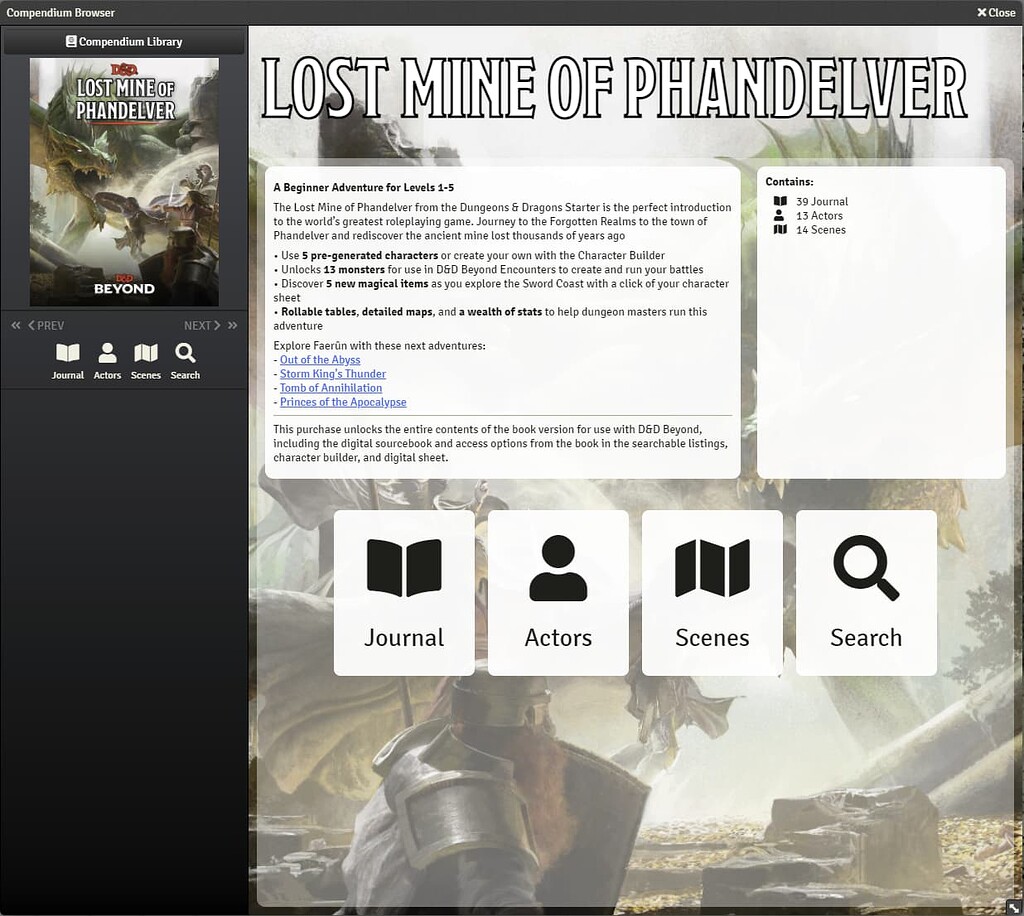Open the Journal sidebar icon

(x=67, y=358)
